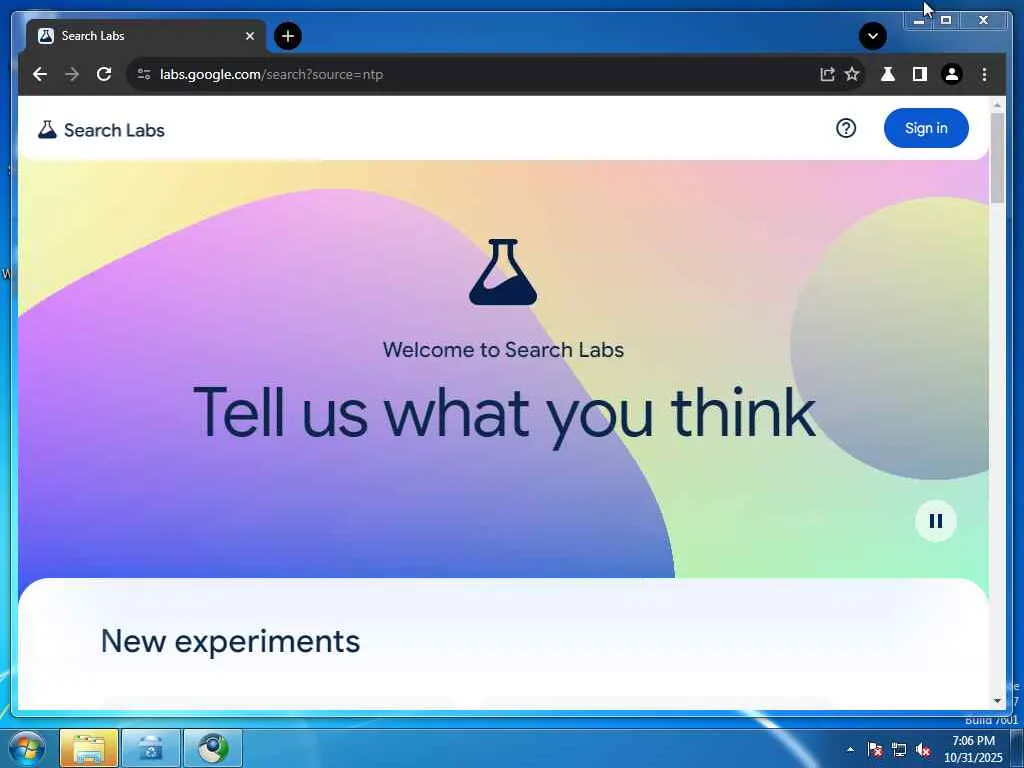The width and height of the screenshot is (1024, 768).
Task: Open the Action Center flag icon
Action: point(875,749)
